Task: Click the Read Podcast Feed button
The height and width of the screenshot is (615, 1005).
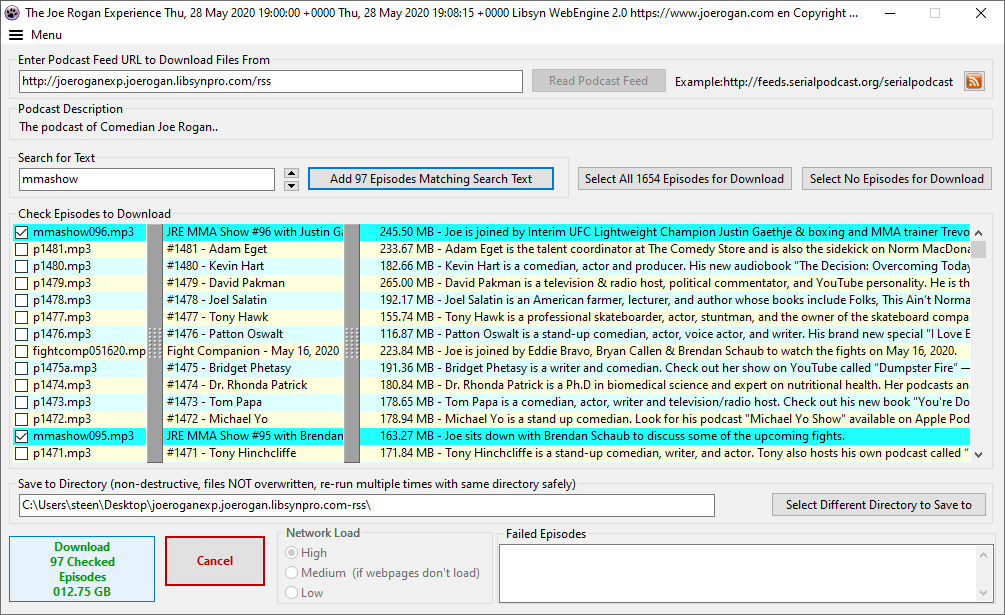Action: 598,81
